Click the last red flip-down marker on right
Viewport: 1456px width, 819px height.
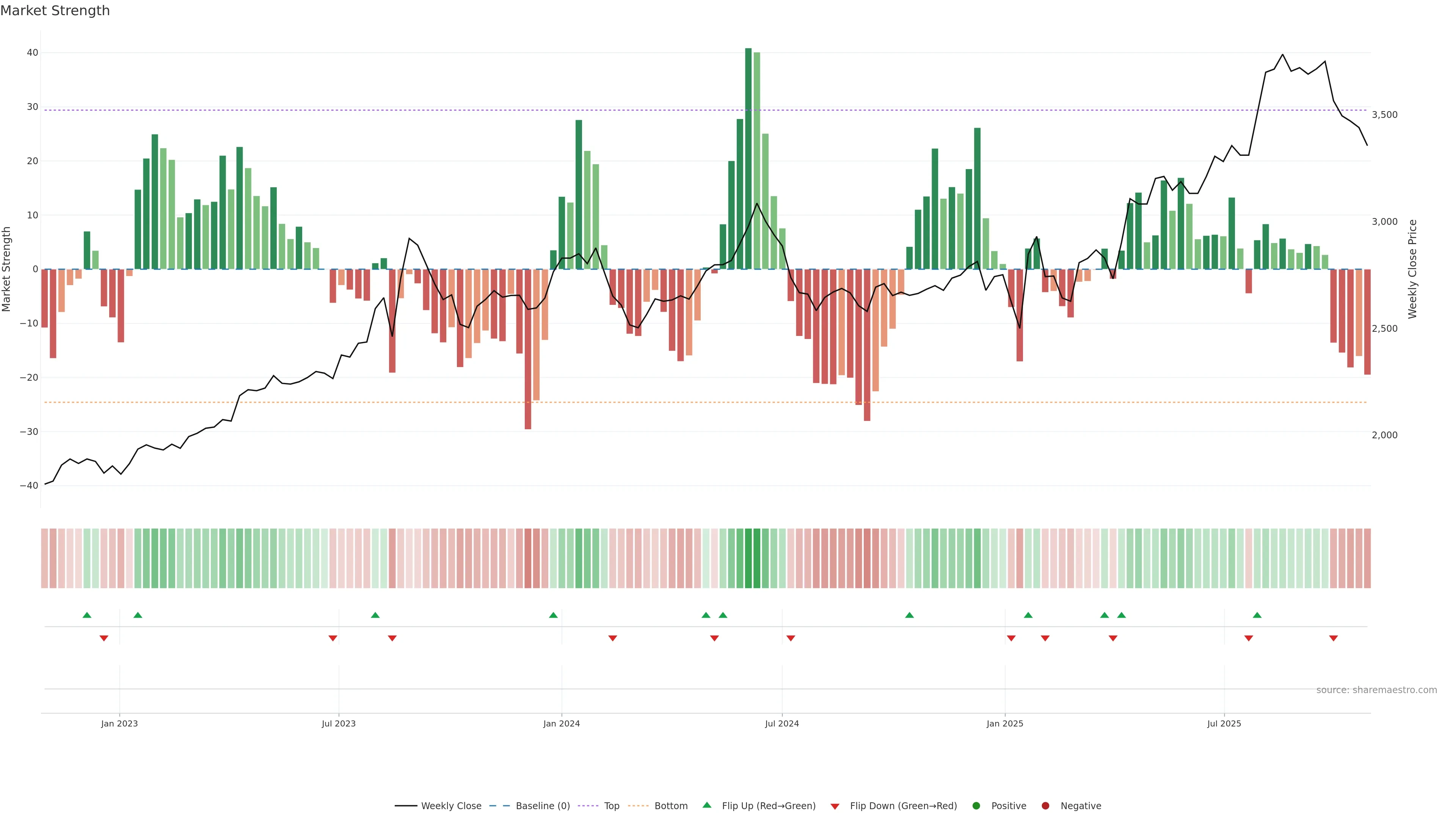point(1334,638)
